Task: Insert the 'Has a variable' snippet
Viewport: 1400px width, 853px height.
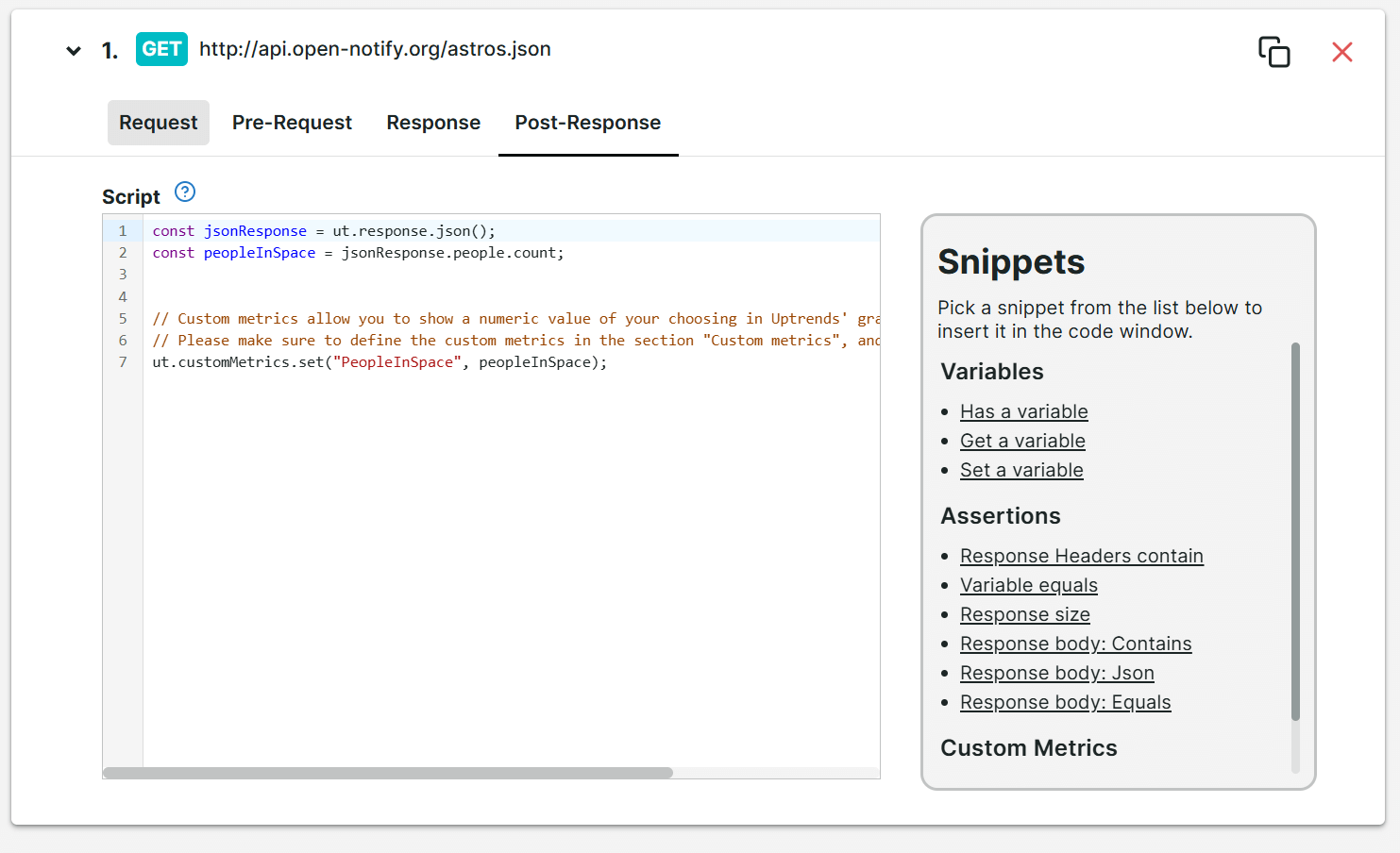Action: (x=1024, y=411)
